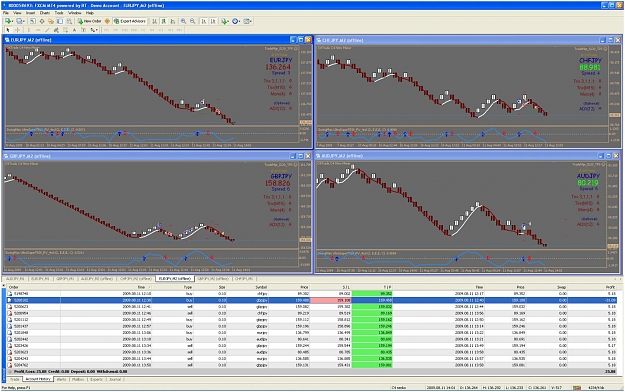Open the Window menu
Viewport: 625px width, 392px height.
[74, 13]
